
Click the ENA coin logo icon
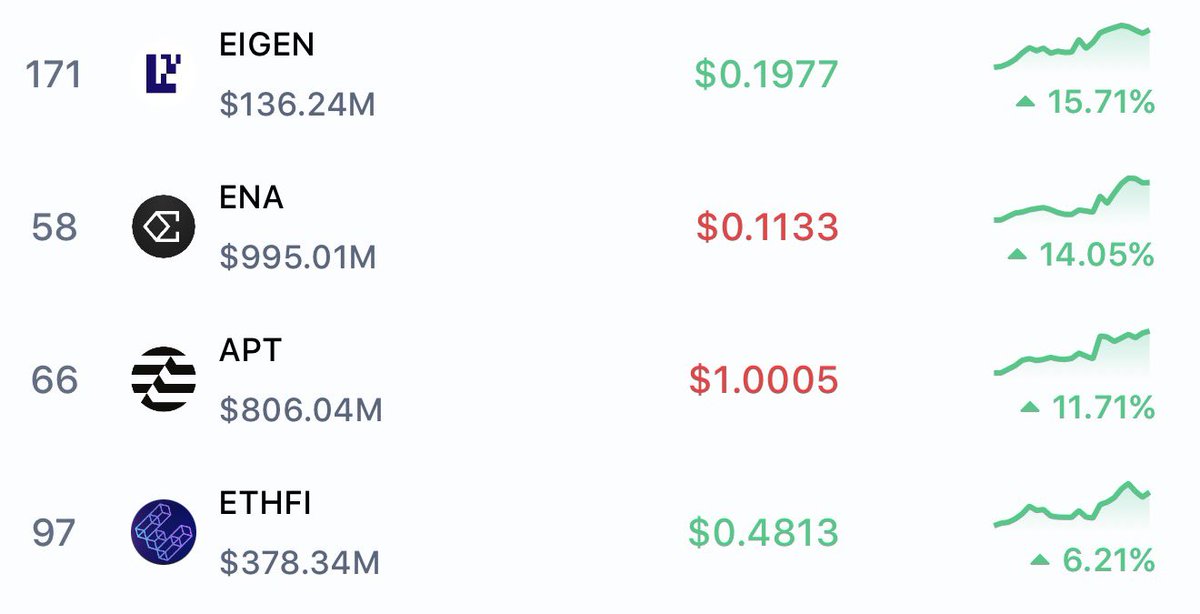tap(163, 227)
